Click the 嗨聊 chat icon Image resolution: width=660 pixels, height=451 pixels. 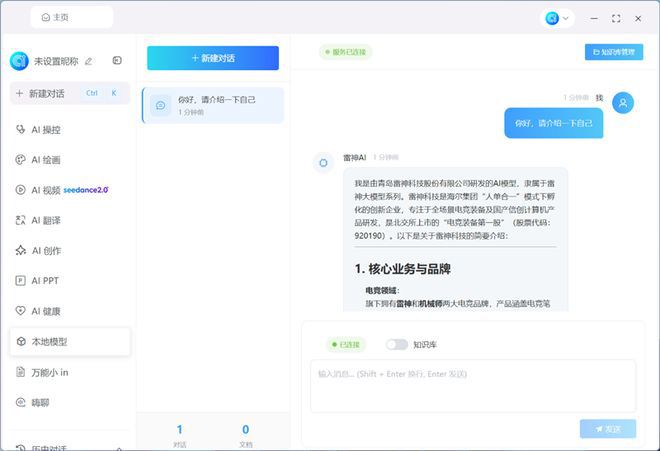20,402
